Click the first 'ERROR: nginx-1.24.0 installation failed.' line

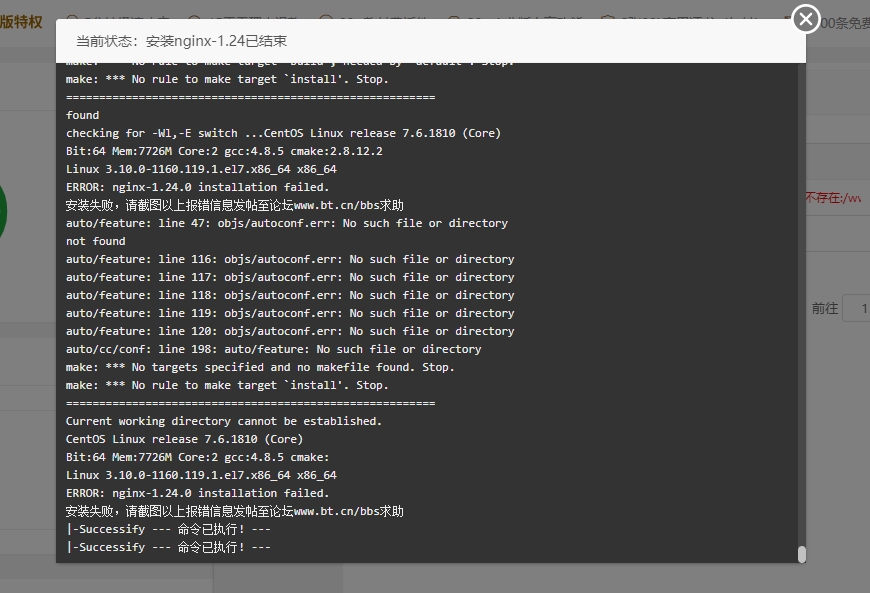198,187
